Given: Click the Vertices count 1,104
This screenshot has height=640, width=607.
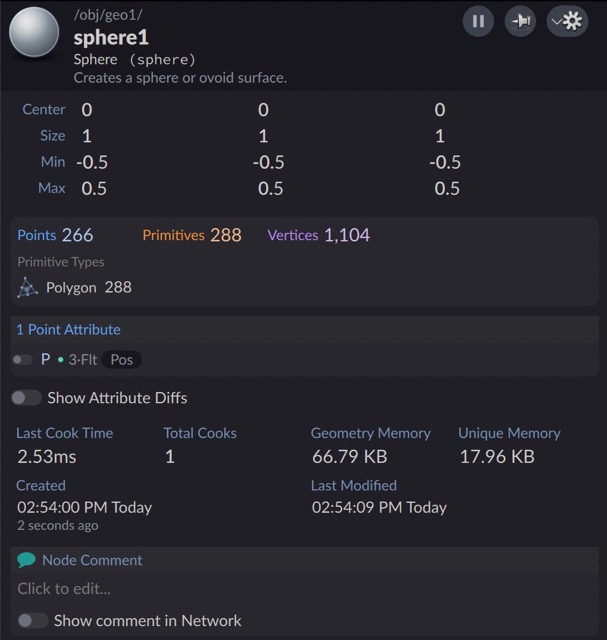Looking at the screenshot, I should pyautogui.click(x=347, y=235).
